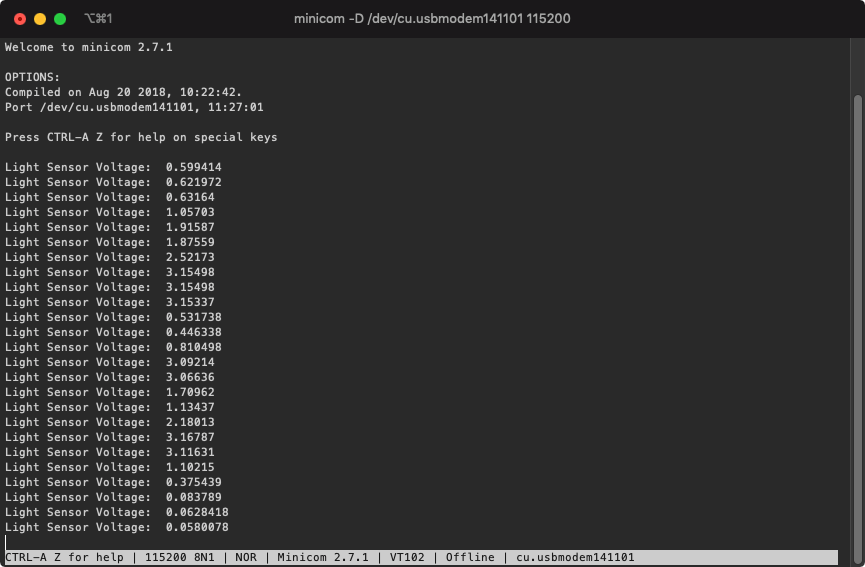Click the 'OPTIONS:' line
The height and width of the screenshot is (567, 865).
(x=33, y=77)
